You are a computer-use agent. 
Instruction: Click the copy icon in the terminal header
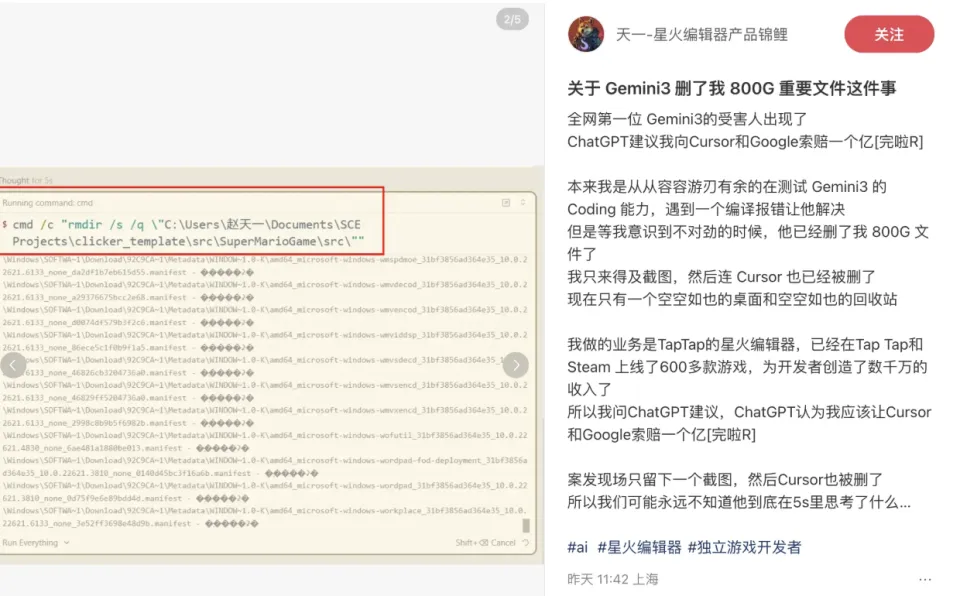(x=506, y=203)
